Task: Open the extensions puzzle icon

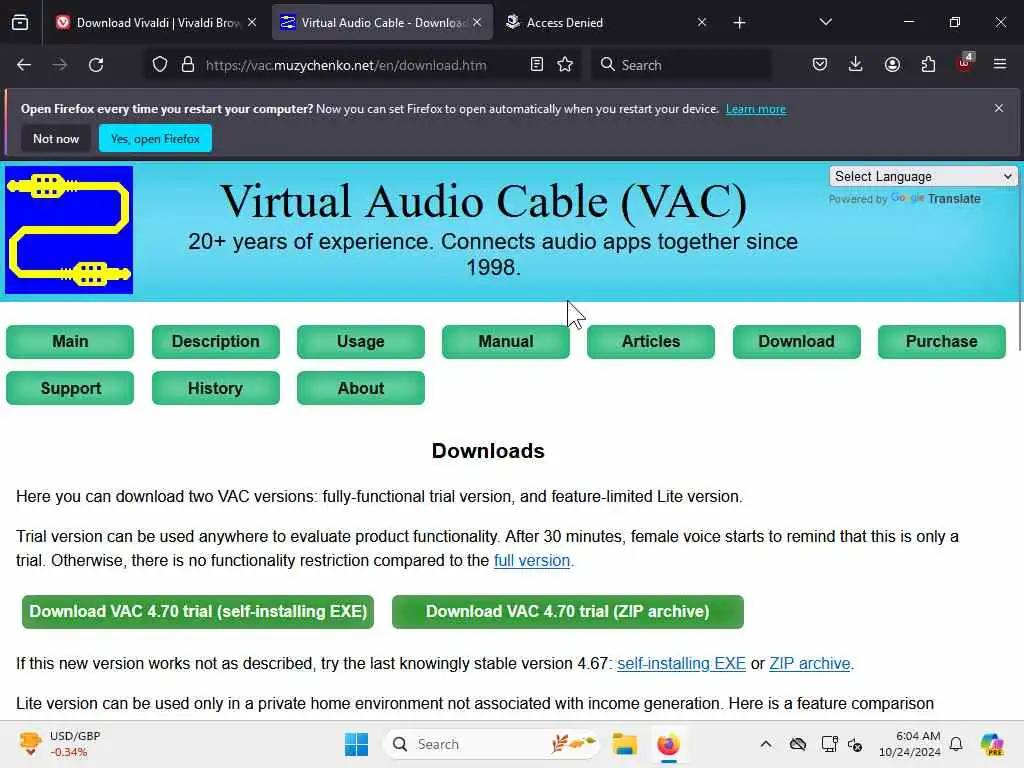Action: [x=928, y=65]
